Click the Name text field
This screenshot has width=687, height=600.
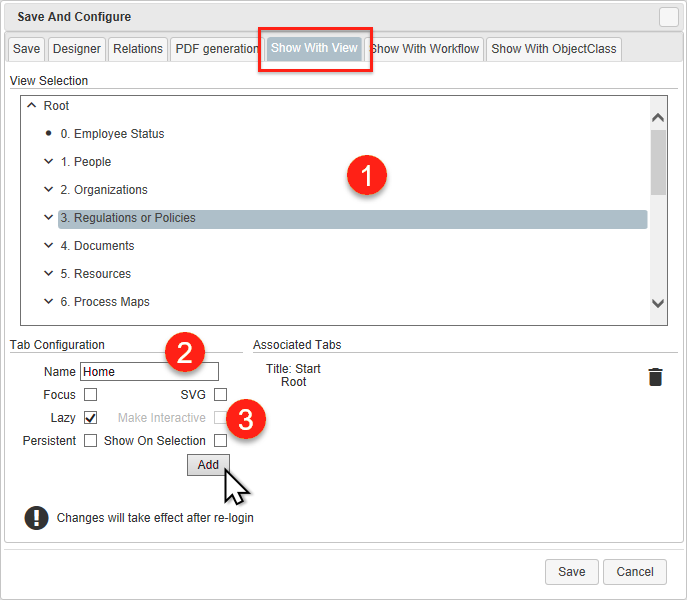coord(149,372)
